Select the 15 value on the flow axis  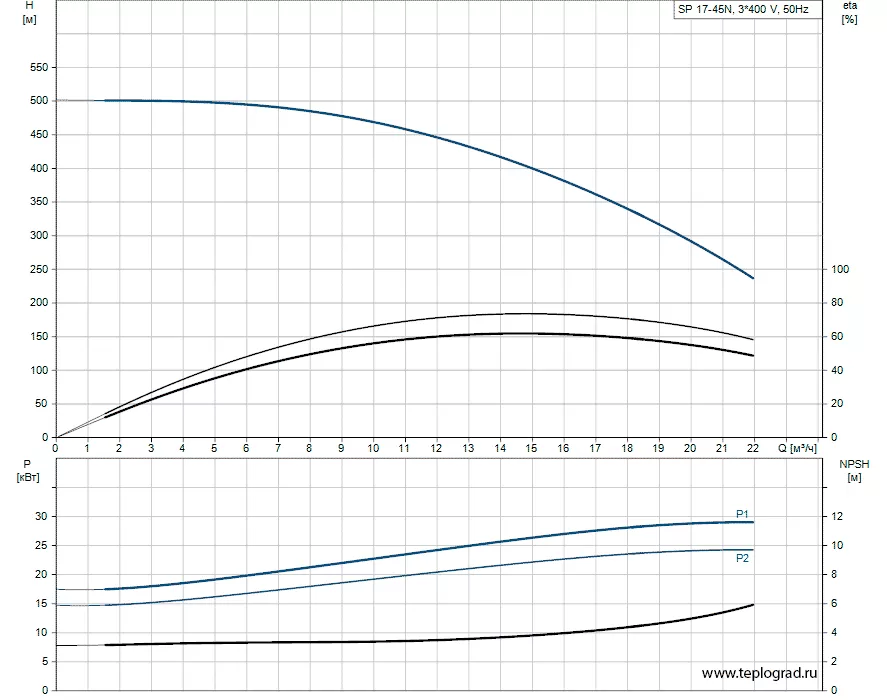pyautogui.click(x=531, y=448)
